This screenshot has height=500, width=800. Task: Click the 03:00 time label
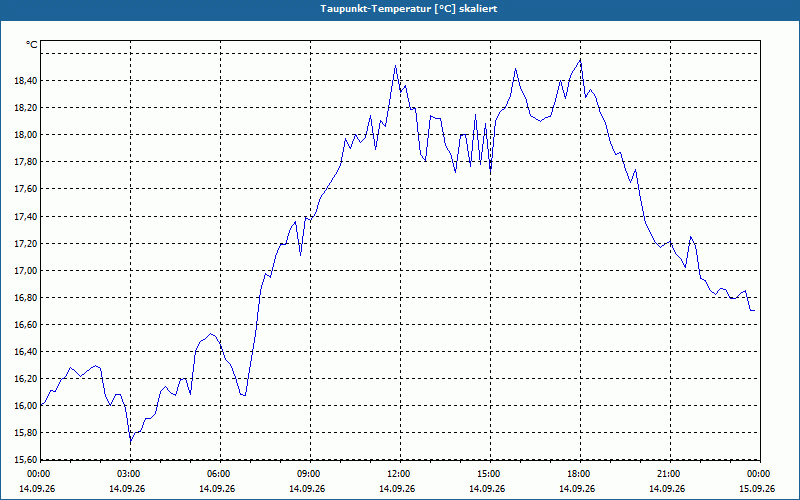pyautogui.click(x=129, y=474)
